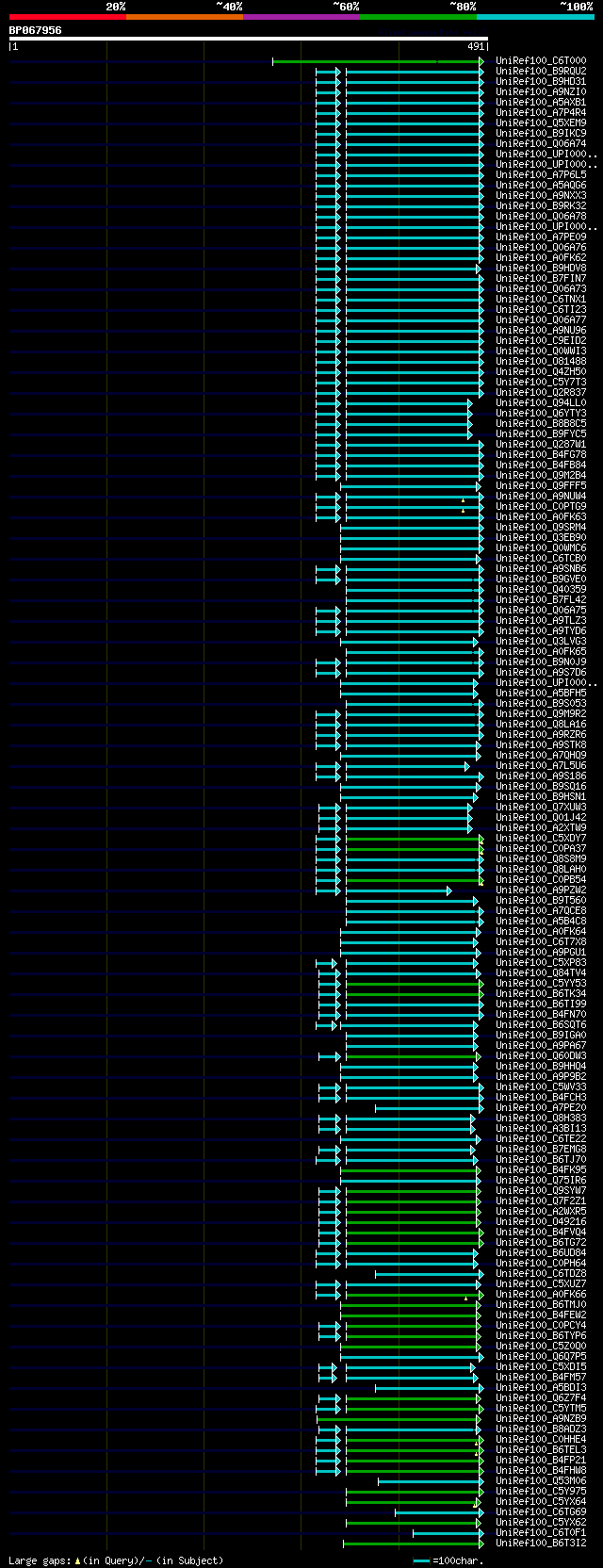Click hit UniRef100_C6T7X8
The width and height of the screenshot is (603, 1568).
pos(541,942)
